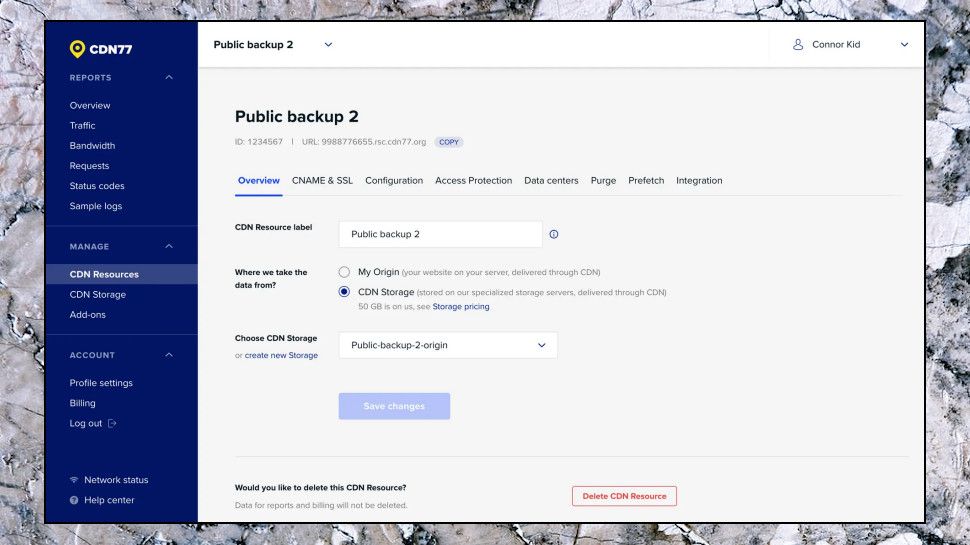
Task: Open the Storage pricing link
Action: [461, 307]
